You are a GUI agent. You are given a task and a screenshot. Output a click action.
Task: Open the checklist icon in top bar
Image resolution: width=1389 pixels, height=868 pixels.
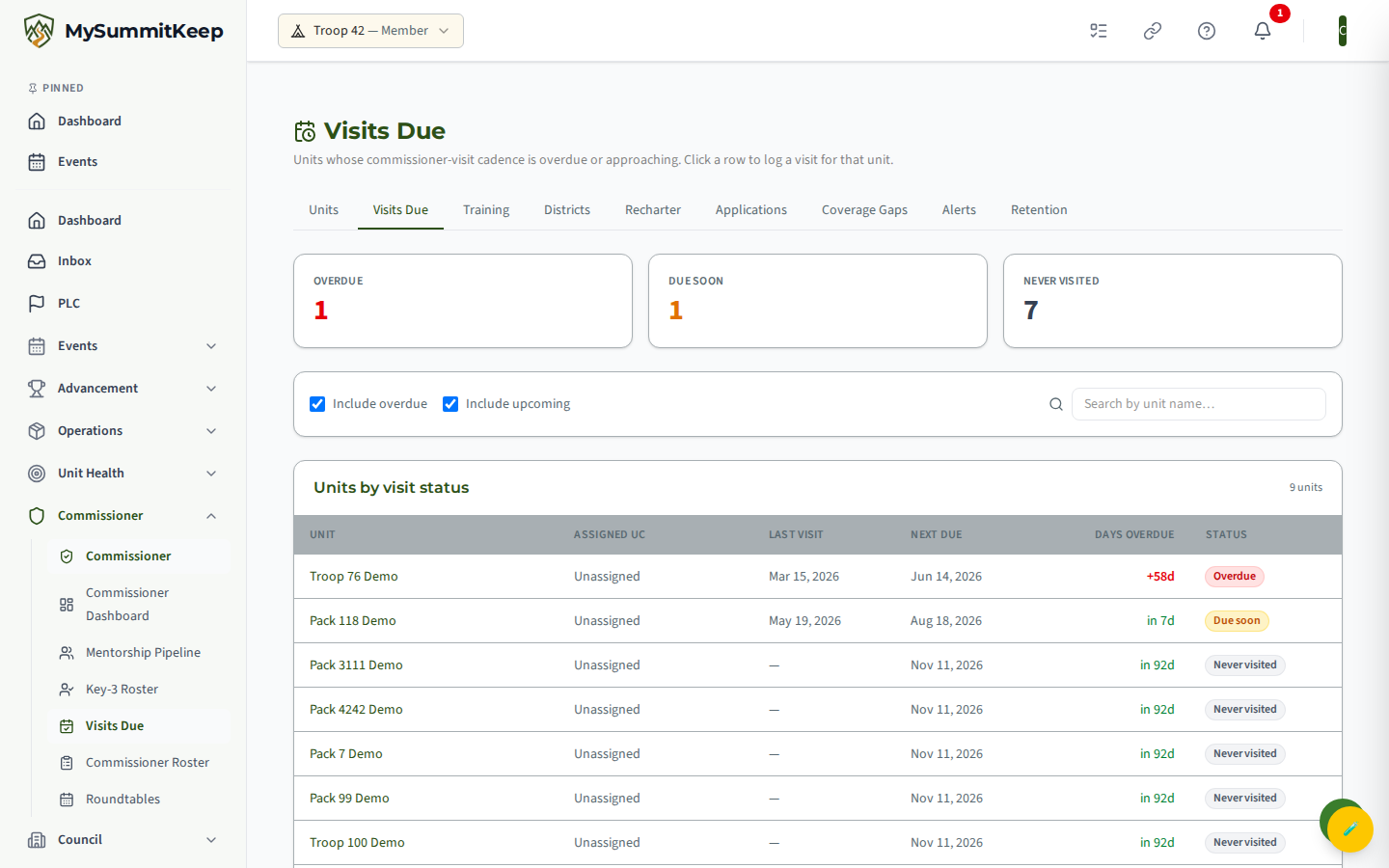tap(1099, 31)
